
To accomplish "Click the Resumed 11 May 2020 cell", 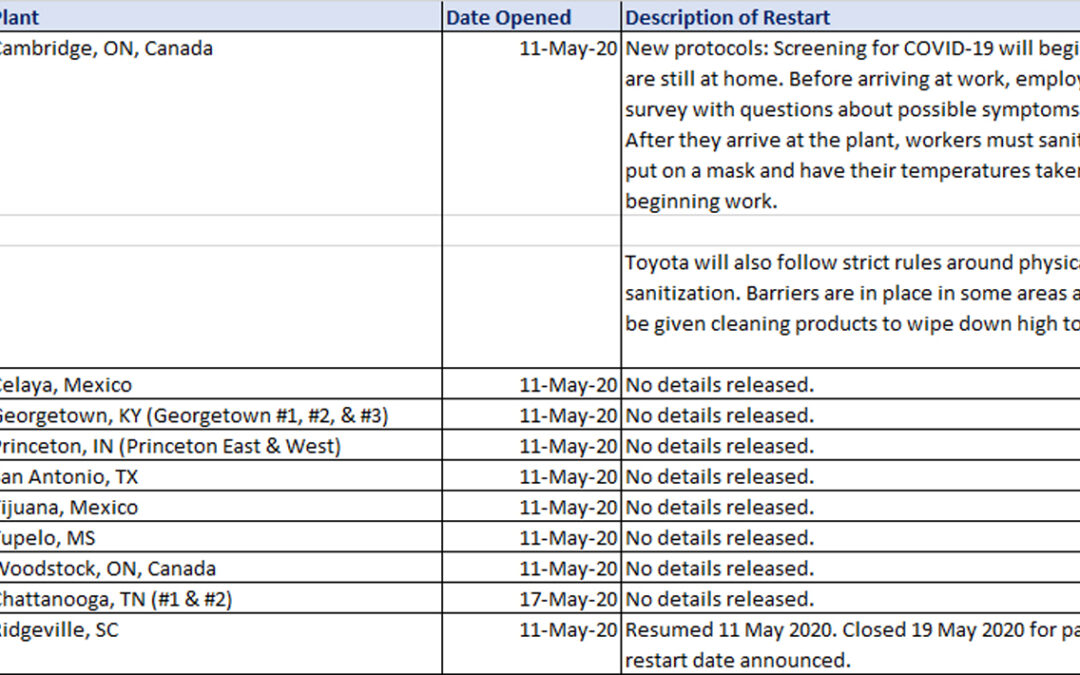I will pos(850,643).
